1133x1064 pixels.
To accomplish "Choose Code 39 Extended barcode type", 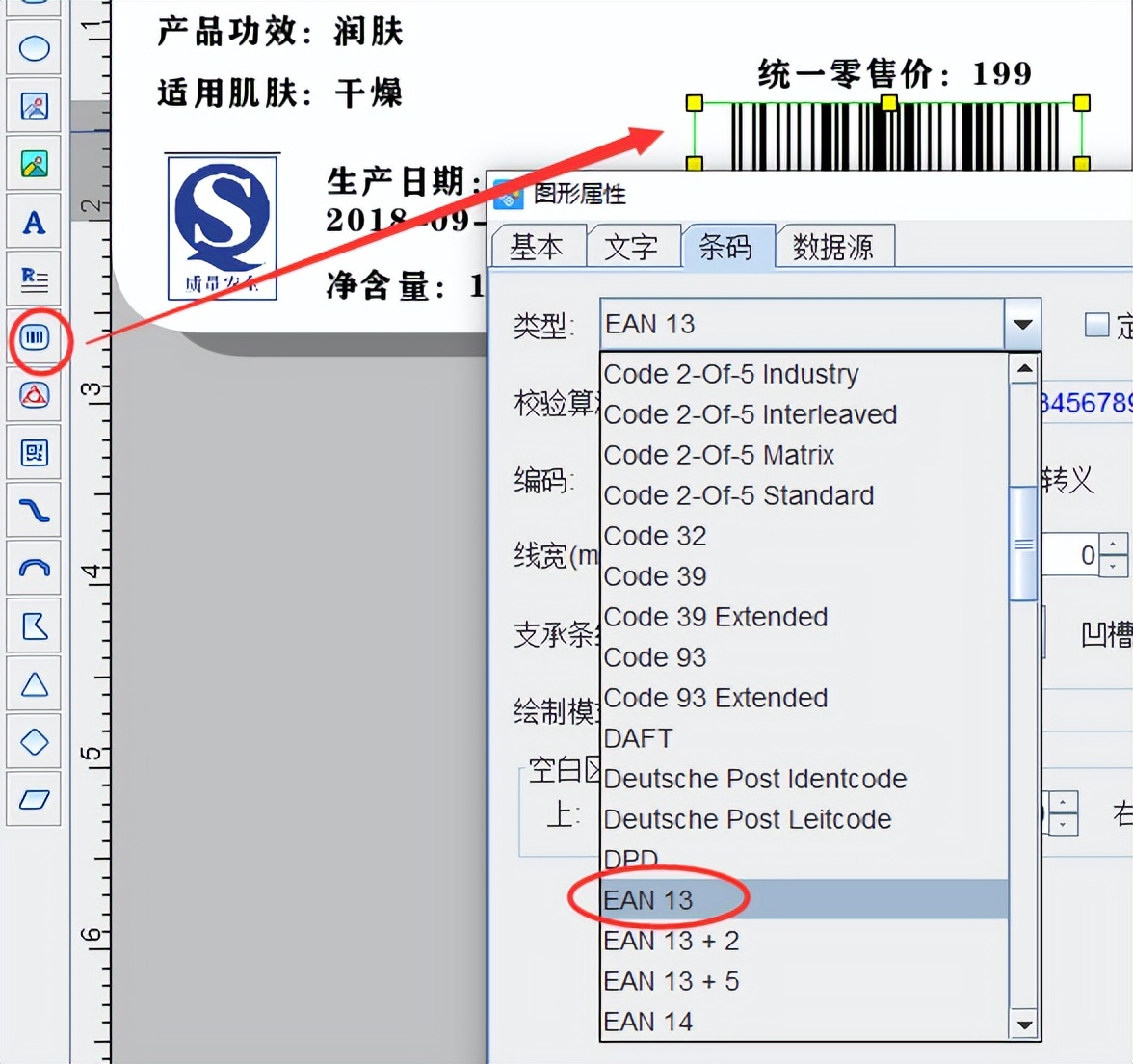I will pos(804,617).
